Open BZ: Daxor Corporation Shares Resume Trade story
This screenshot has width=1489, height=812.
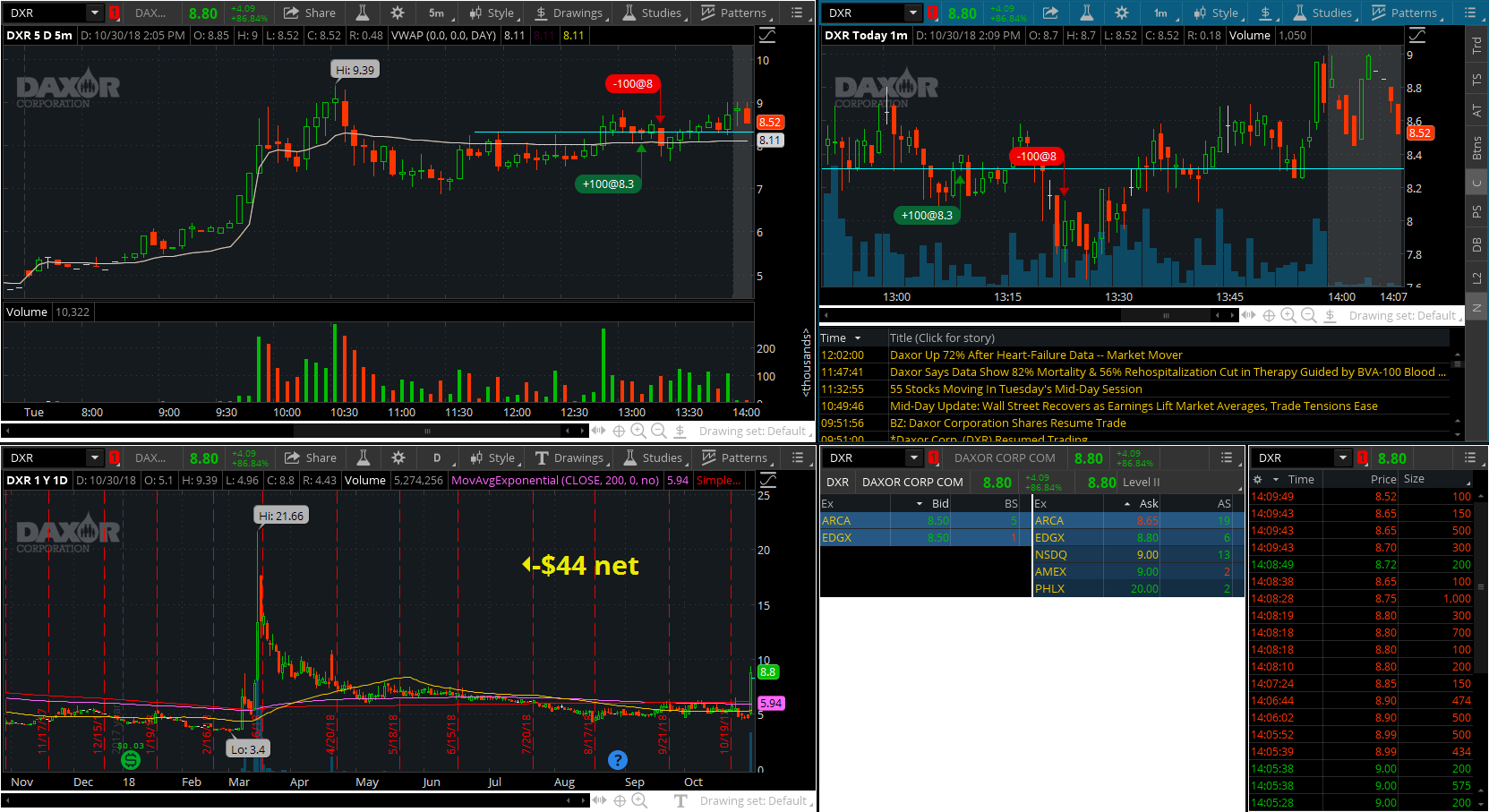coord(1008,423)
